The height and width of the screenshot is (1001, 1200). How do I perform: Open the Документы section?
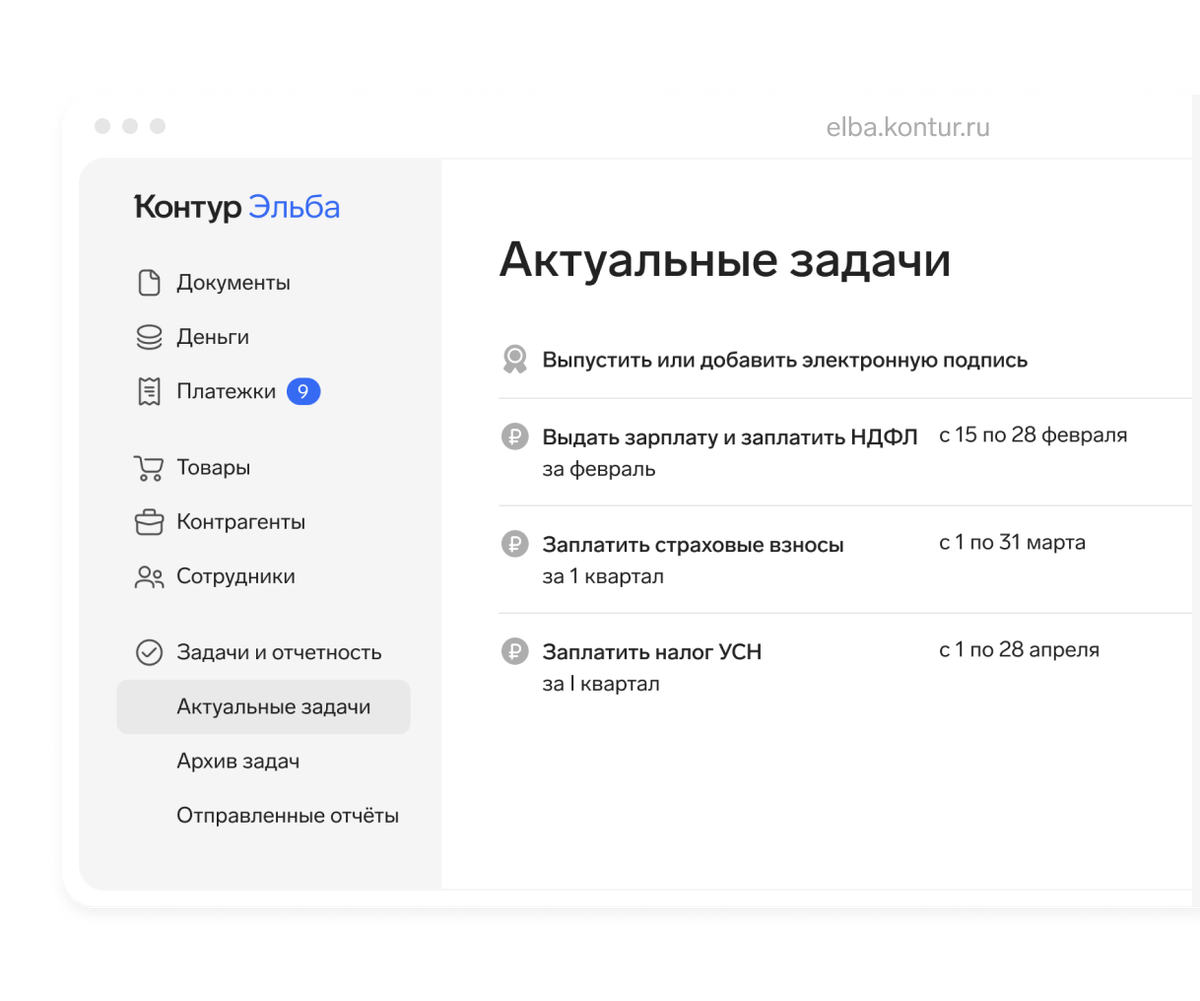pyautogui.click(x=233, y=283)
